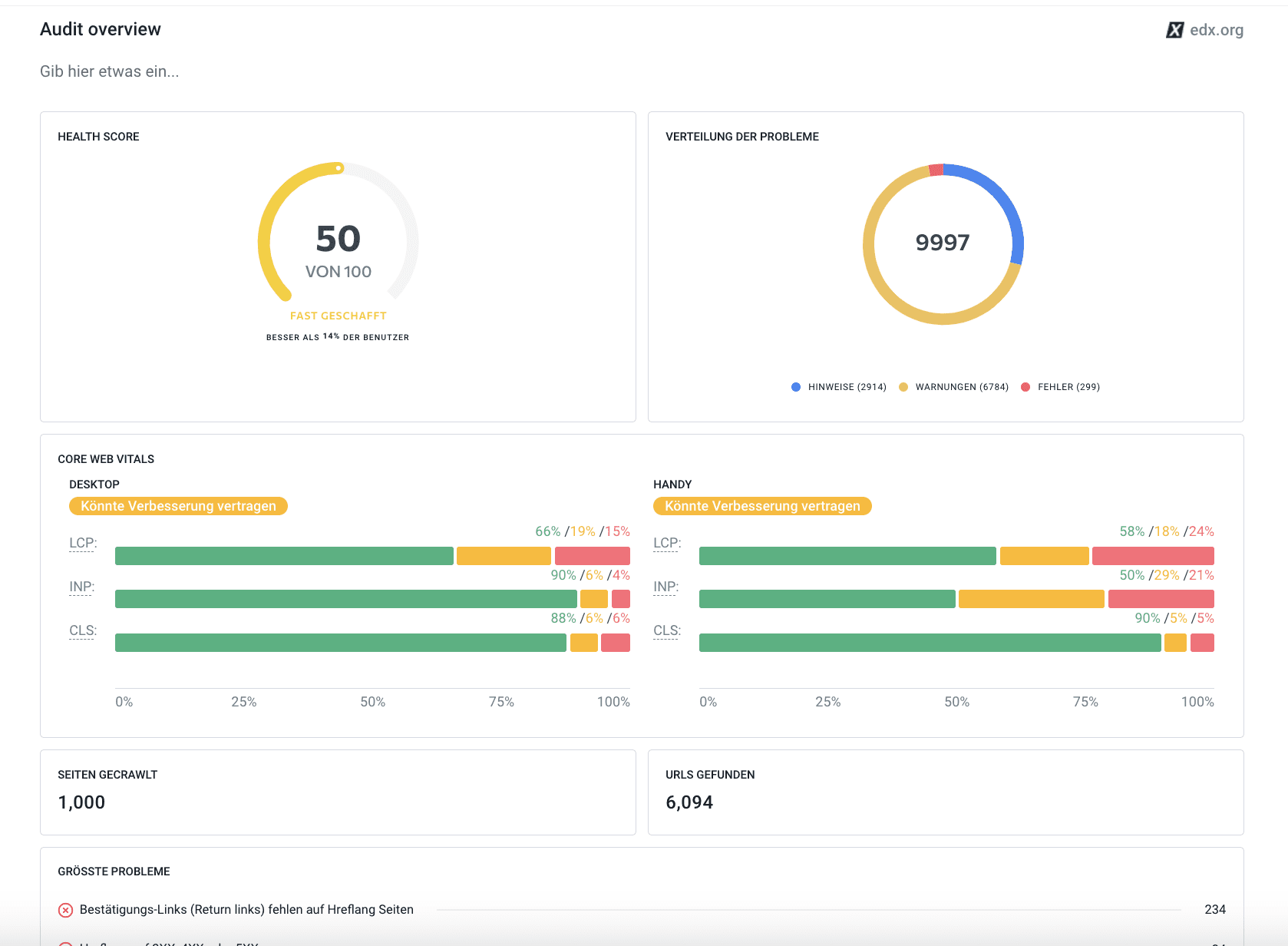1288x946 pixels.
Task: Click the Handy LCP 58% value
Action: (1132, 531)
